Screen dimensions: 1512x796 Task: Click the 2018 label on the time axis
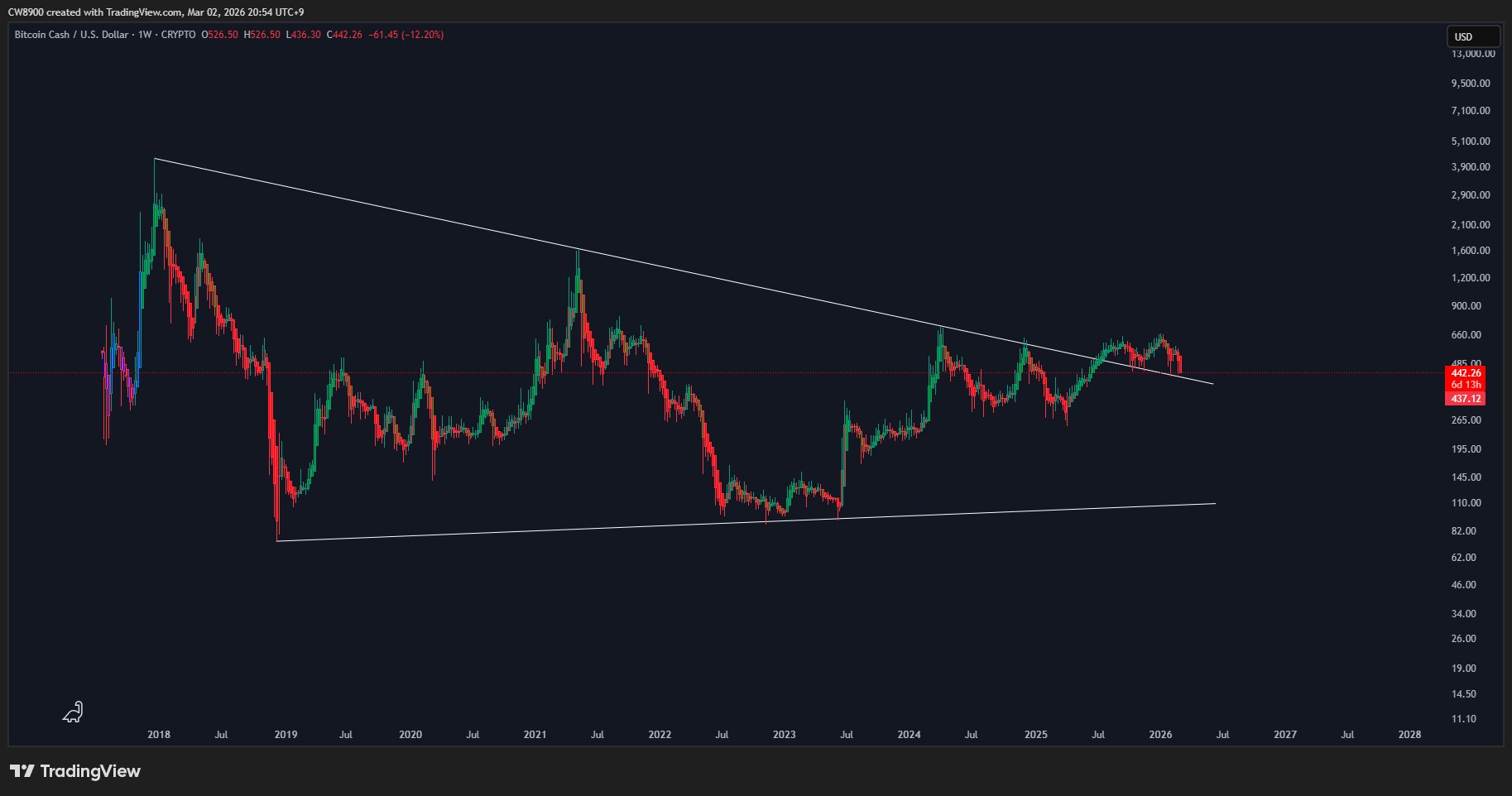(x=159, y=735)
